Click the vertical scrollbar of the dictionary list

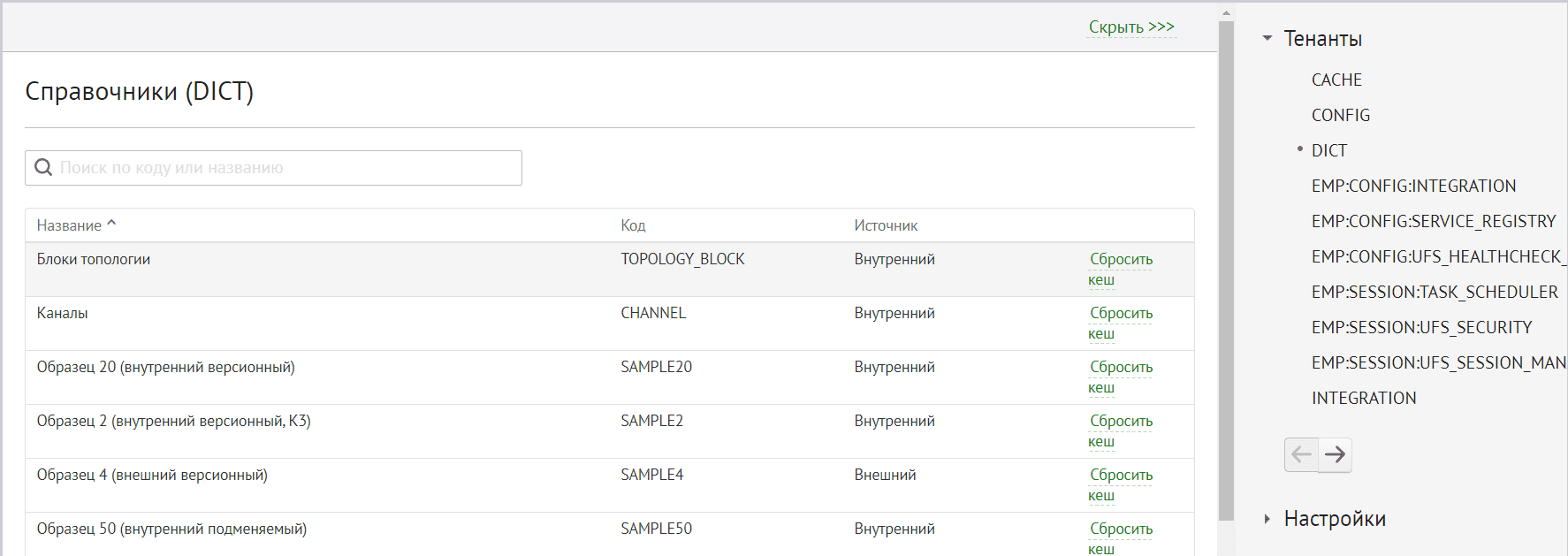coord(1226,265)
